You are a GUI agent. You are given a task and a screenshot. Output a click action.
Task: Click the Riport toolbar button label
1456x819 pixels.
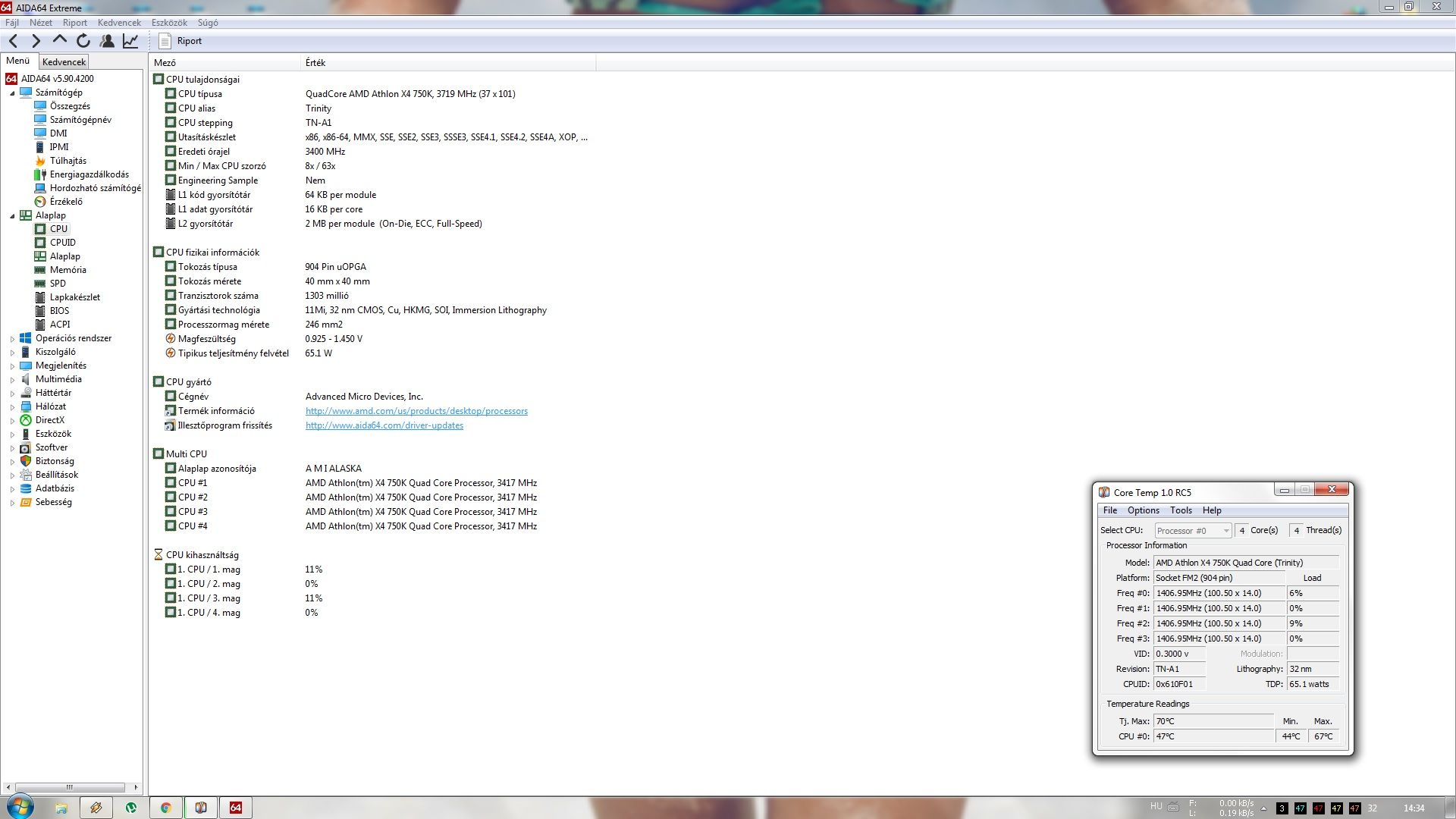coord(190,41)
